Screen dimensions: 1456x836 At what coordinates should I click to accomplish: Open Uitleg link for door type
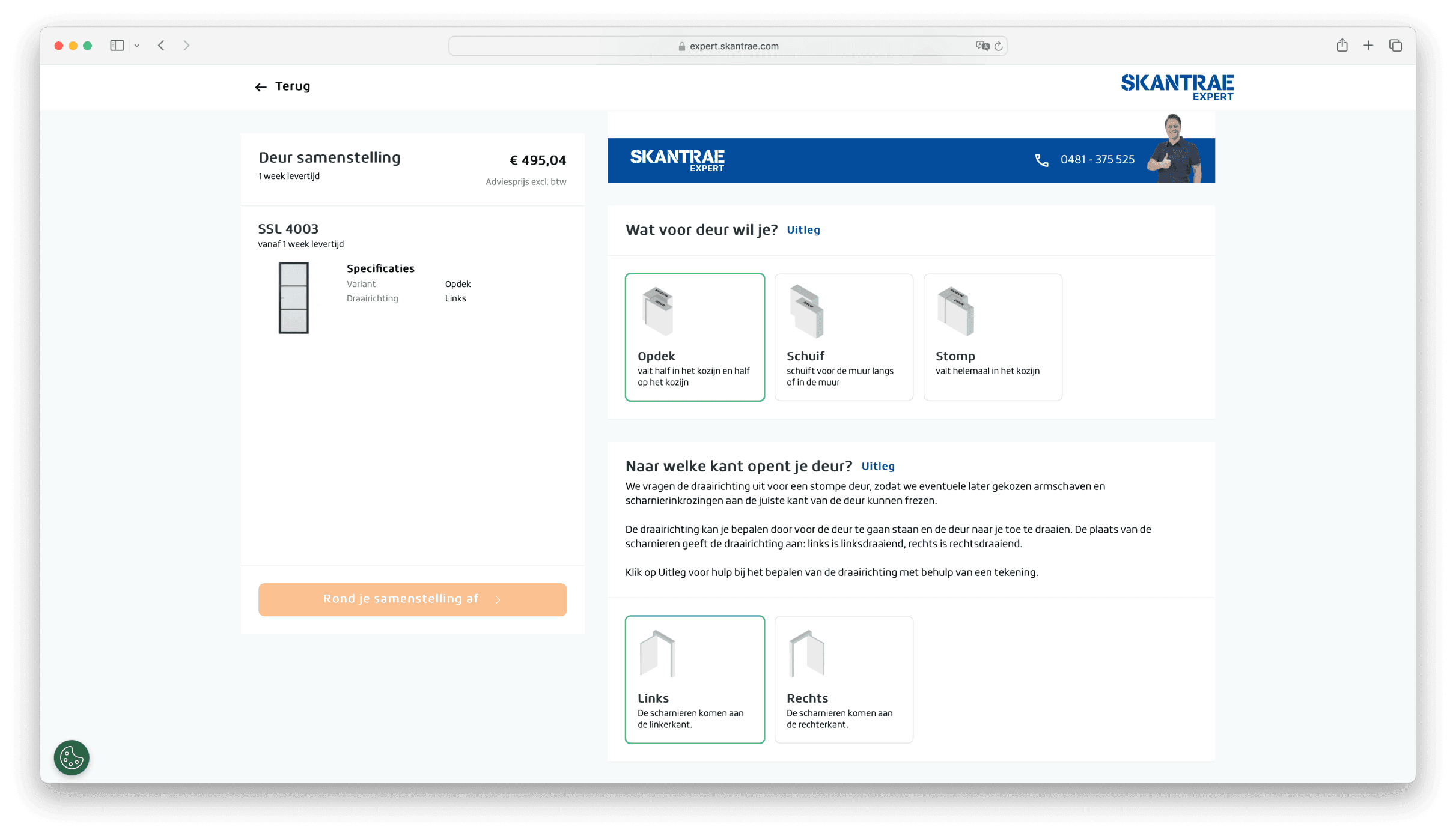point(803,230)
